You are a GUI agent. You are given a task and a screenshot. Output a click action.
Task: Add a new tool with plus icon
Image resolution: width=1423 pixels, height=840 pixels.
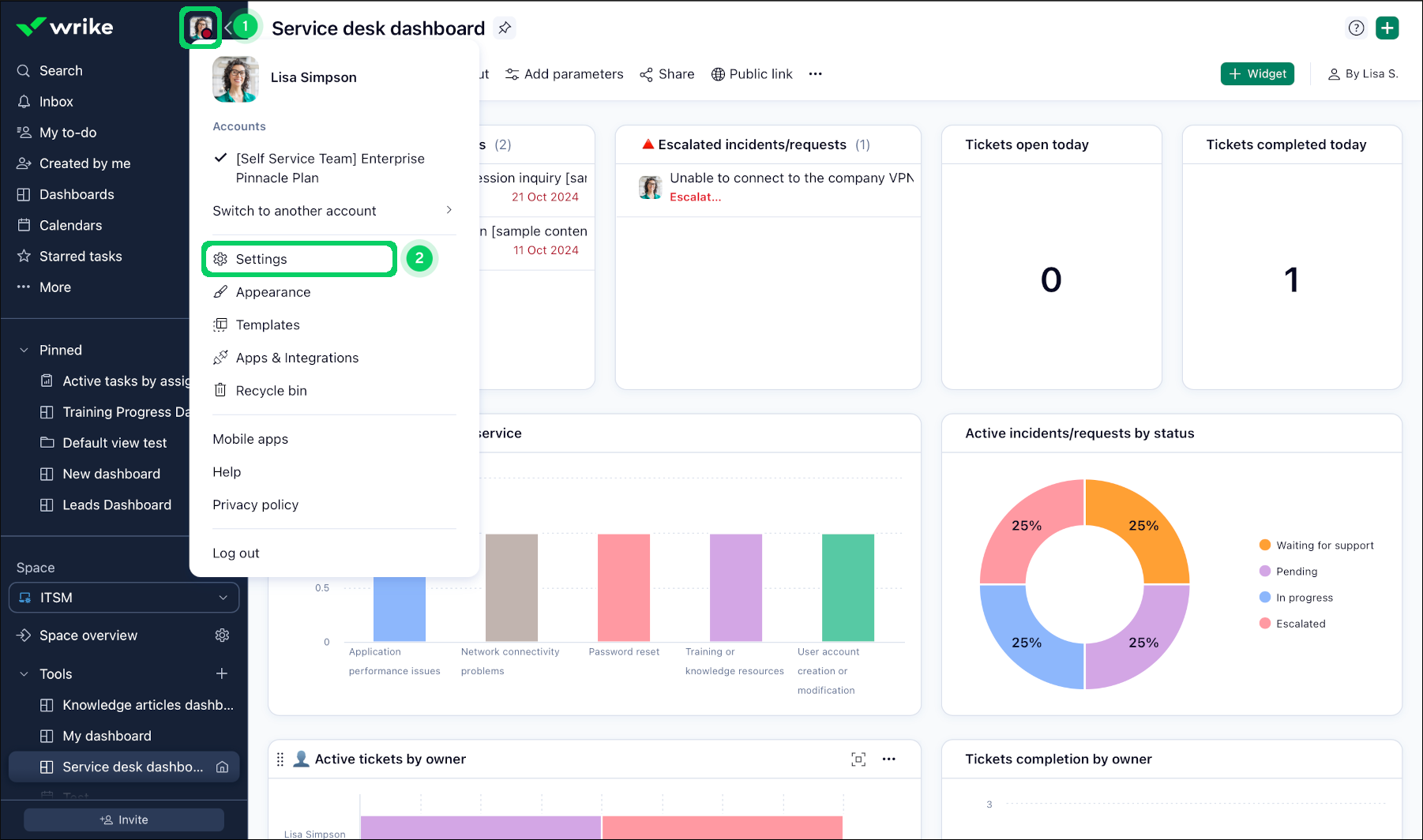point(222,673)
